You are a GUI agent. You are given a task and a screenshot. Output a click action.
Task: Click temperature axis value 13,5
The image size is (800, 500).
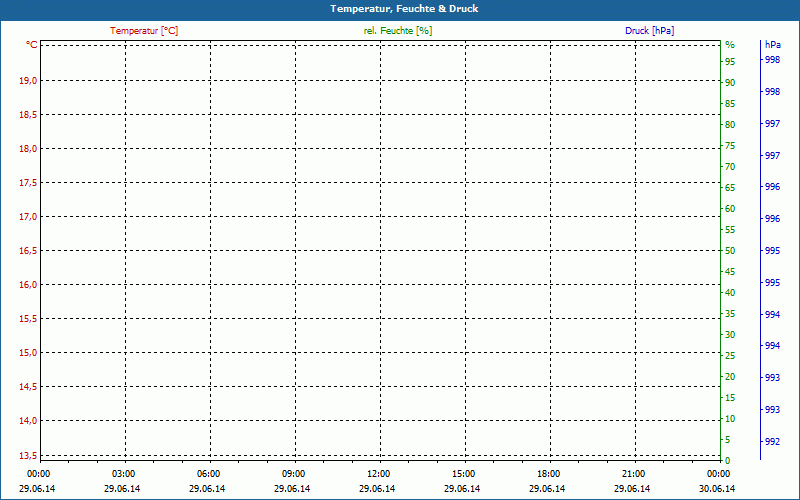tap(28, 455)
